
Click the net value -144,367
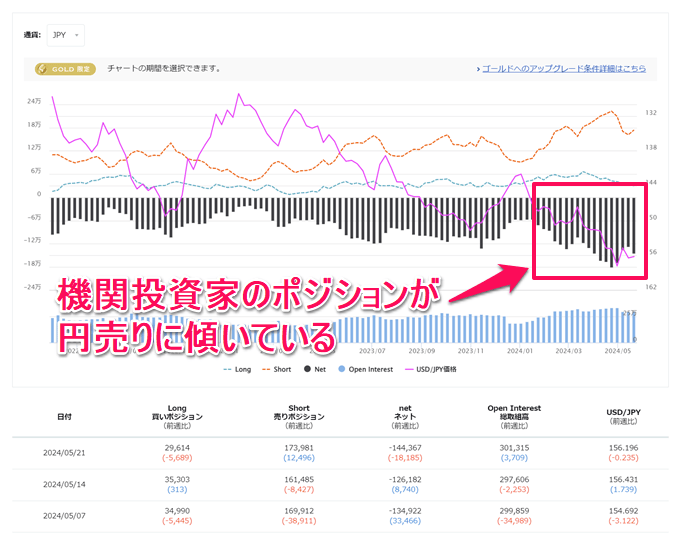(x=405, y=448)
